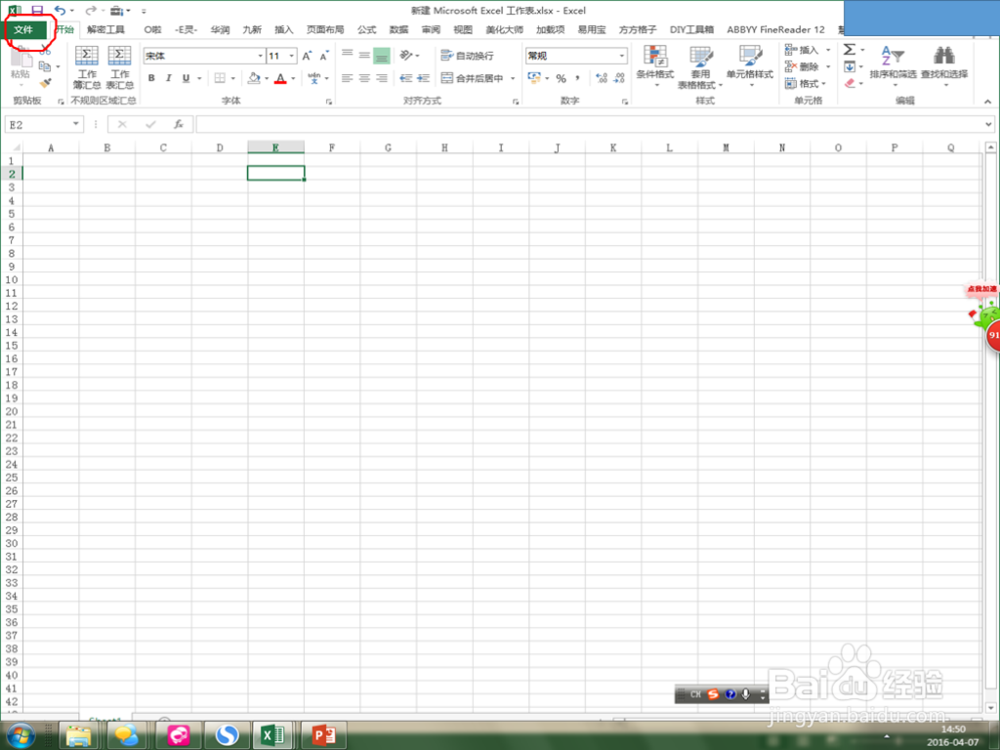Decrease font size with the small A icon
The image size is (1000, 750).
(x=324, y=56)
